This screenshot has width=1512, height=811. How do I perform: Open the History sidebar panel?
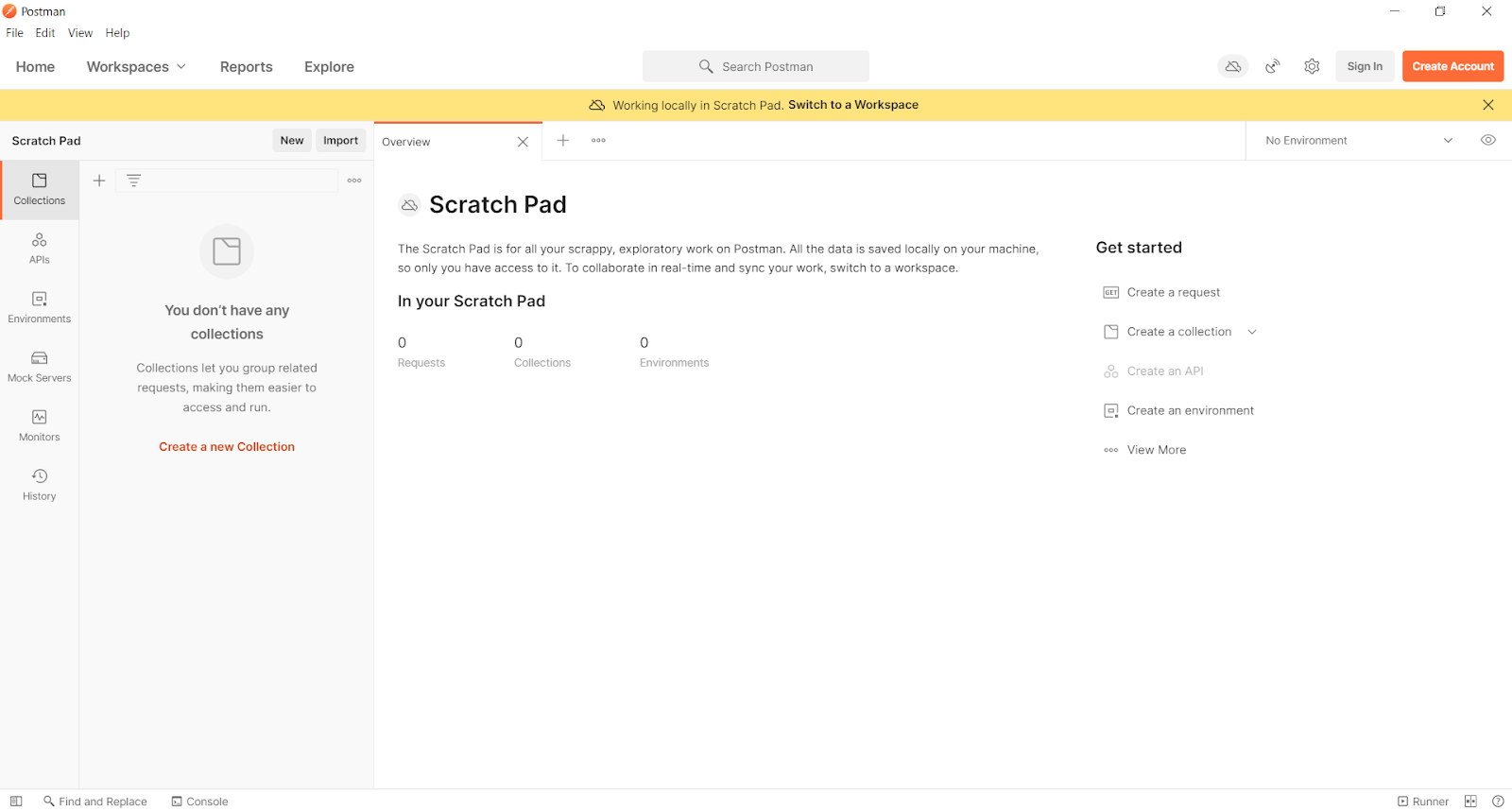pyautogui.click(x=40, y=485)
